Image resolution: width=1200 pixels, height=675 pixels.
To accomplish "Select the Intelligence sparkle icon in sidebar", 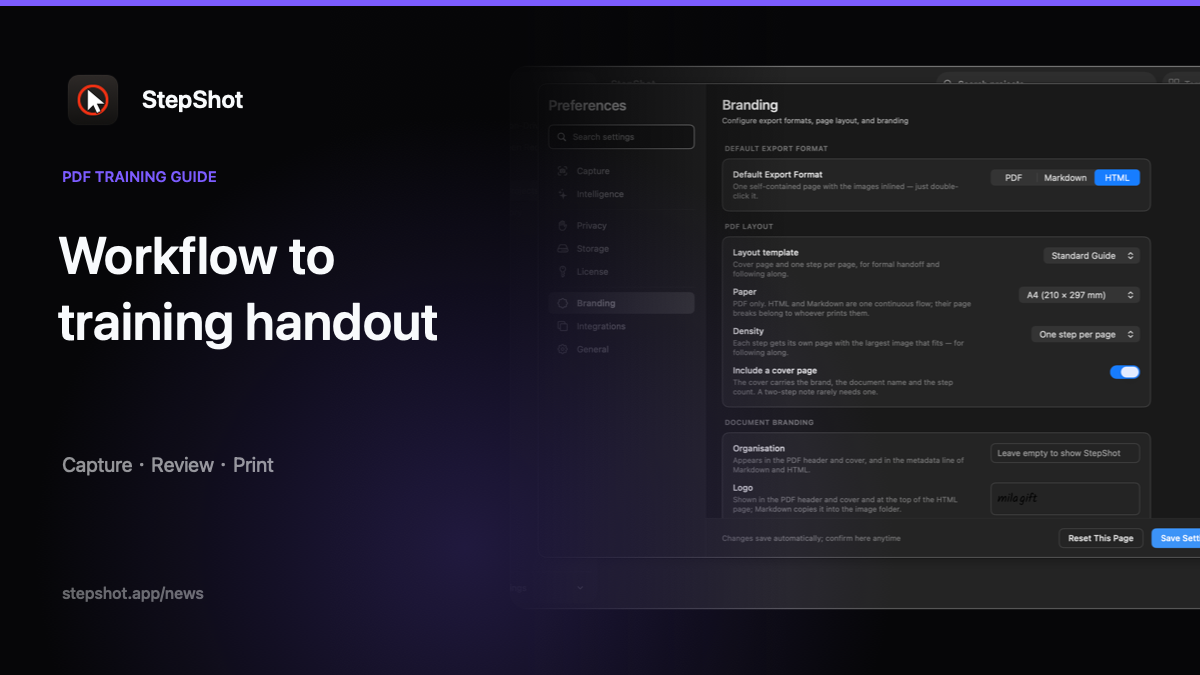I will pos(563,194).
